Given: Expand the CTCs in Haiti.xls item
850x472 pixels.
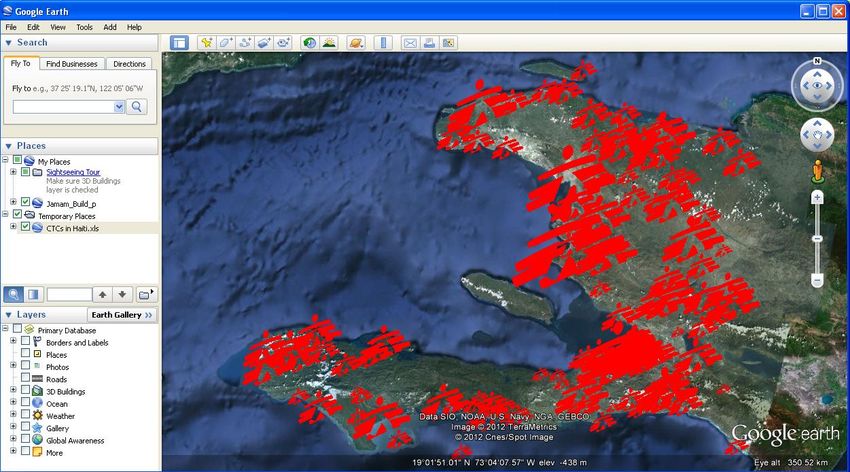Looking at the screenshot, I should (13, 227).
